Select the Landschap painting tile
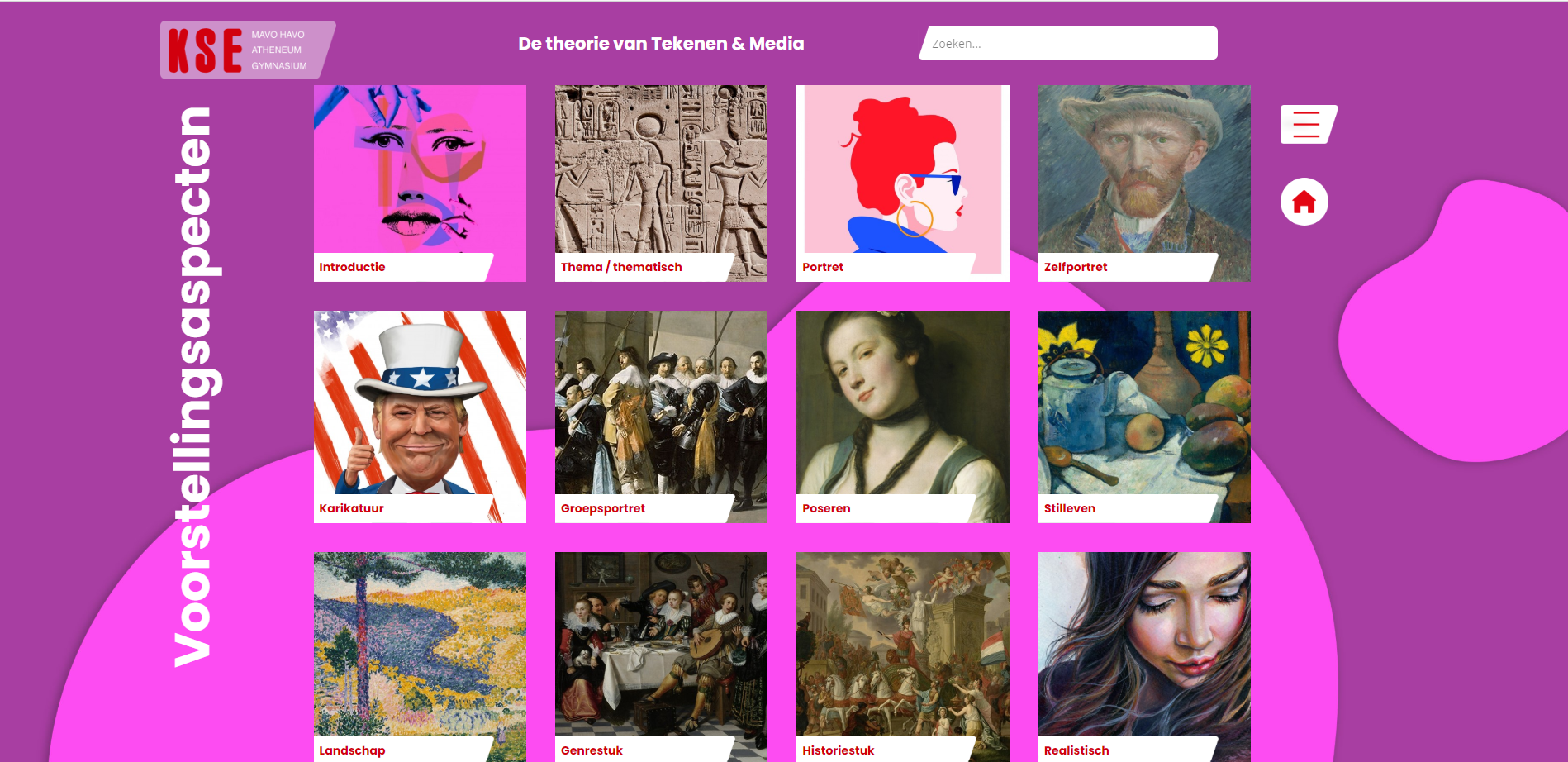This screenshot has height=762, width=1568. (x=420, y=657)
